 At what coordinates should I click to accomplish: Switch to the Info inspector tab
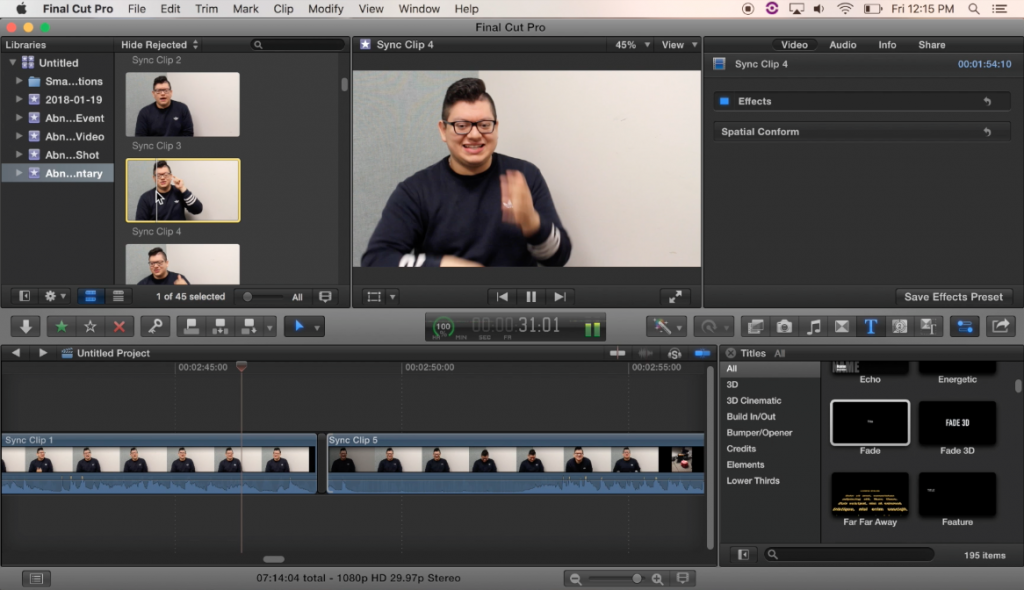(887, 44)
